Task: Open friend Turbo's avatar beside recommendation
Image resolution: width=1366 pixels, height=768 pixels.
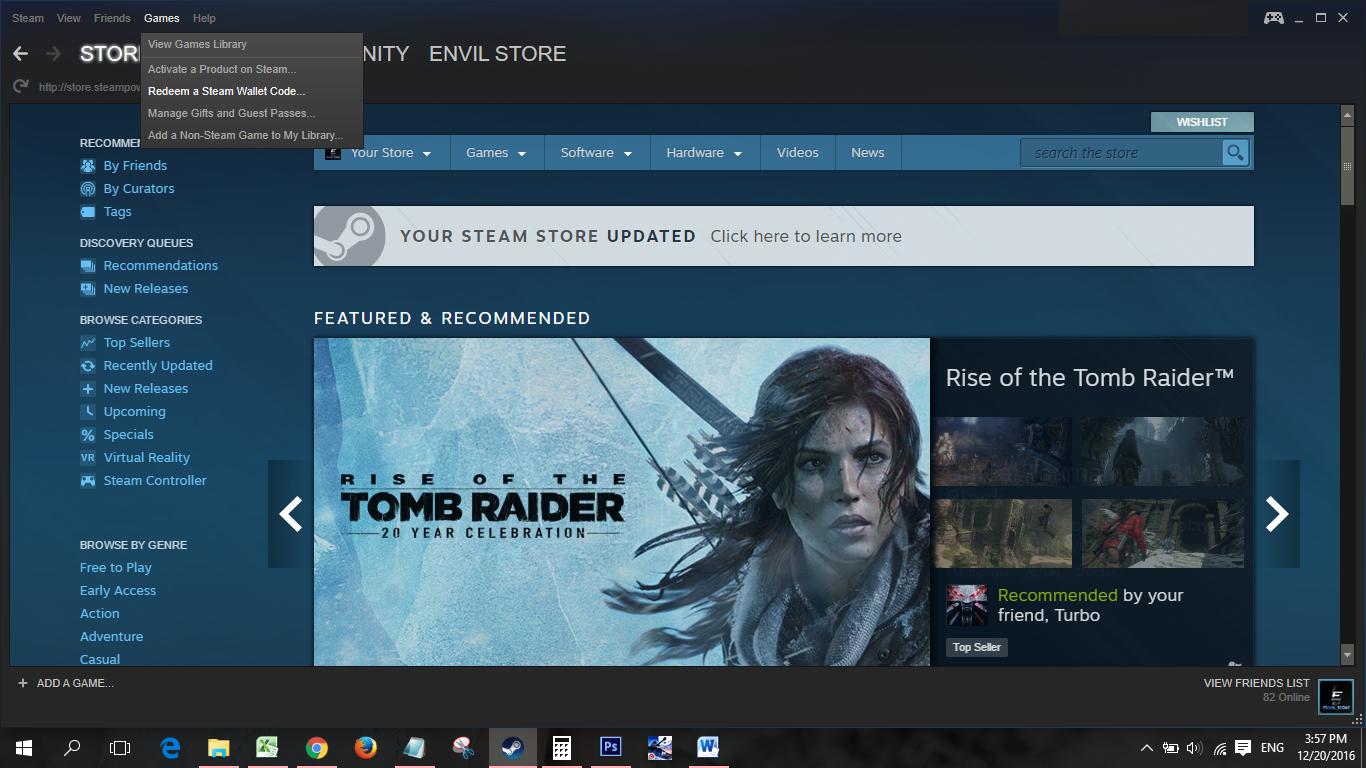Action: pos(967,605)
